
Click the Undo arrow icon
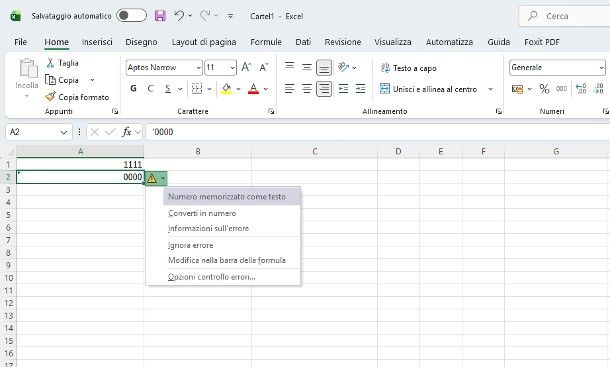[179, 16]
